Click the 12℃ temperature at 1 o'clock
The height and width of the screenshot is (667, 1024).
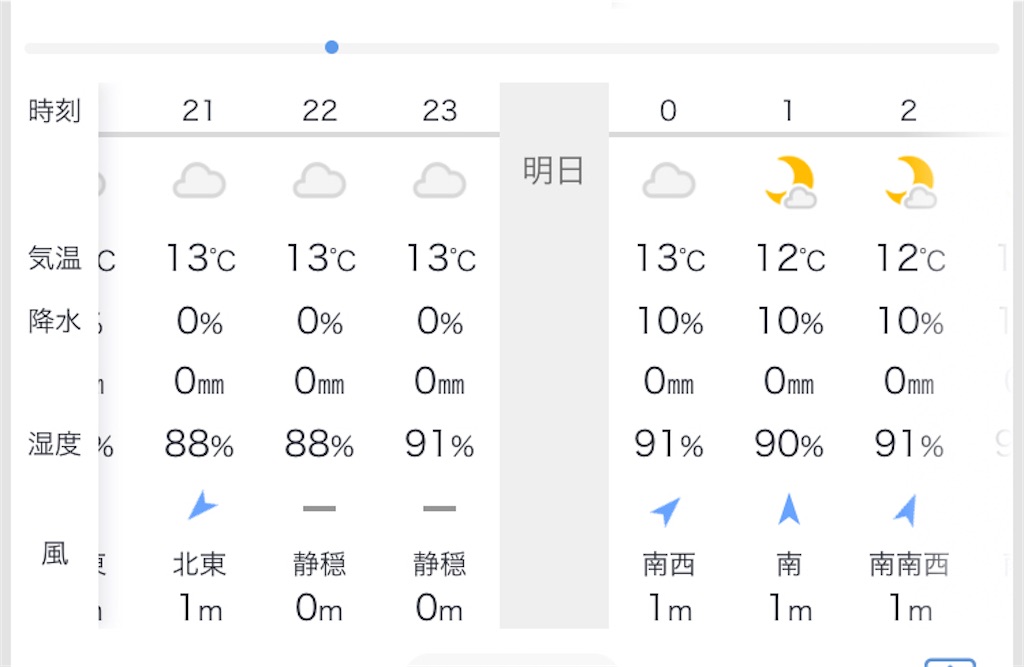click(x=790, y=258)
